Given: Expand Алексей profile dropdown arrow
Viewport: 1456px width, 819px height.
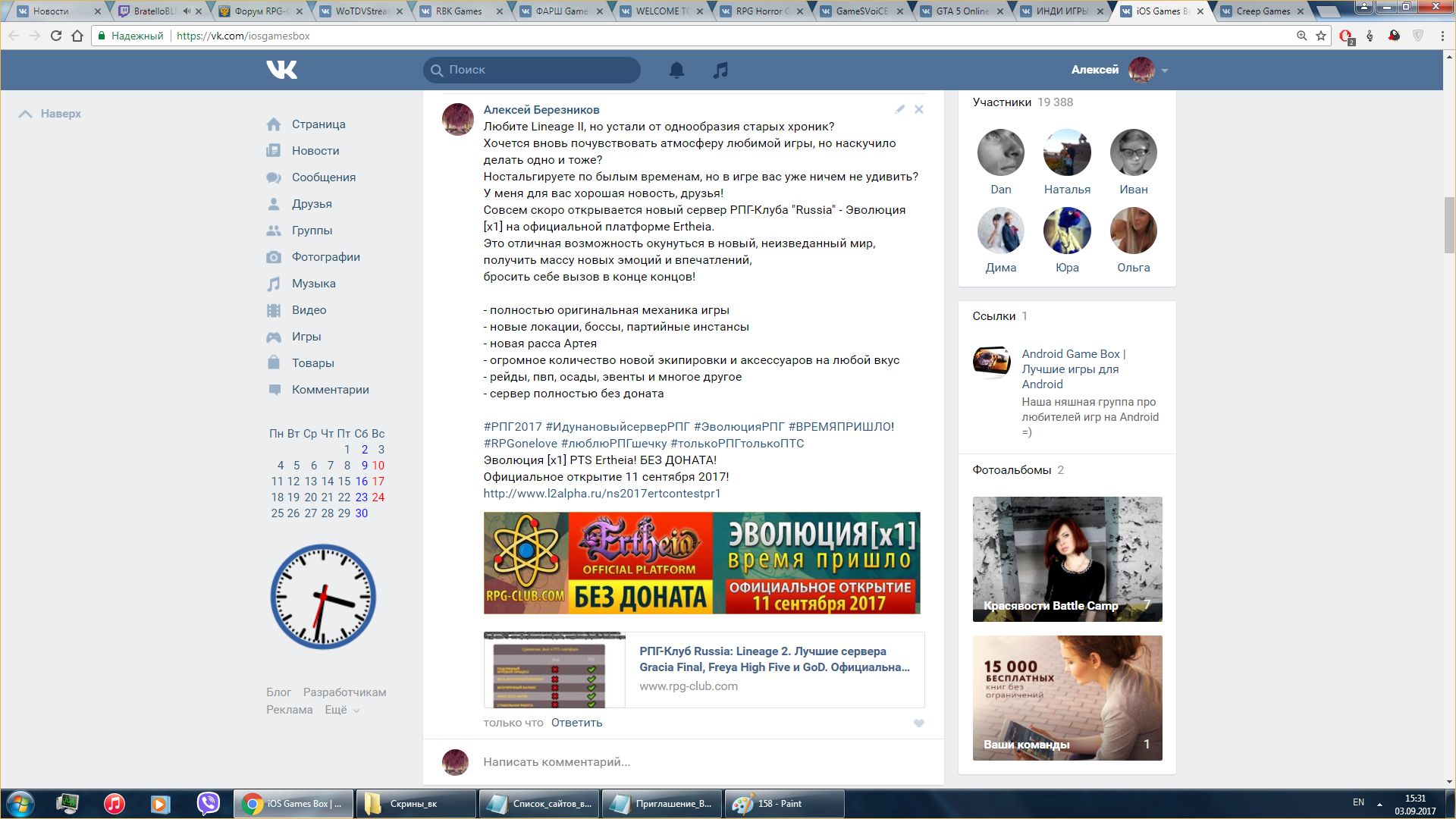Looking at the screenshot, I should point(1165,71).
